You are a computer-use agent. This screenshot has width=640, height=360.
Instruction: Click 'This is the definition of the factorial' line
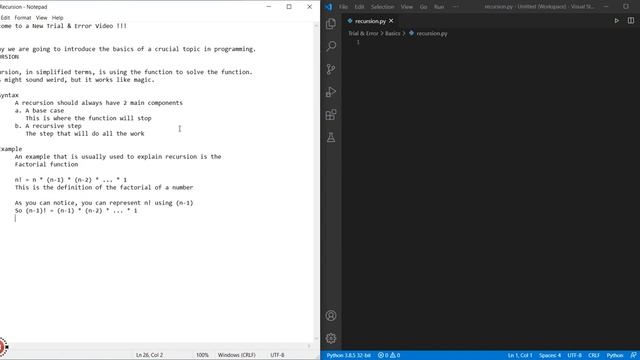point(104,188)
